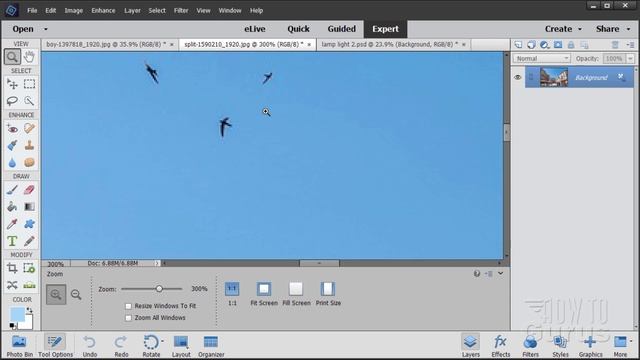Image resolution: width=640 pixels, height=360 pixels.
Task: Select the Hand tool
Action: (x=29, y=57)
